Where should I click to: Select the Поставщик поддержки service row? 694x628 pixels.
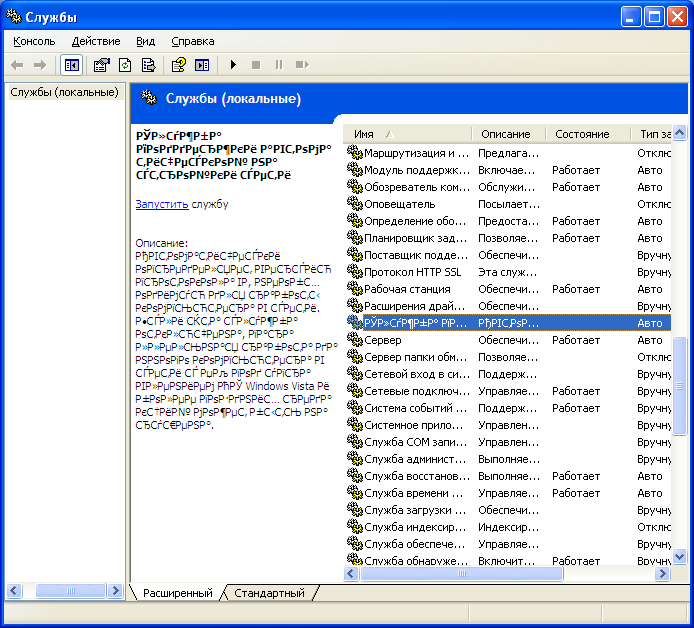click(x=507, y=255)
